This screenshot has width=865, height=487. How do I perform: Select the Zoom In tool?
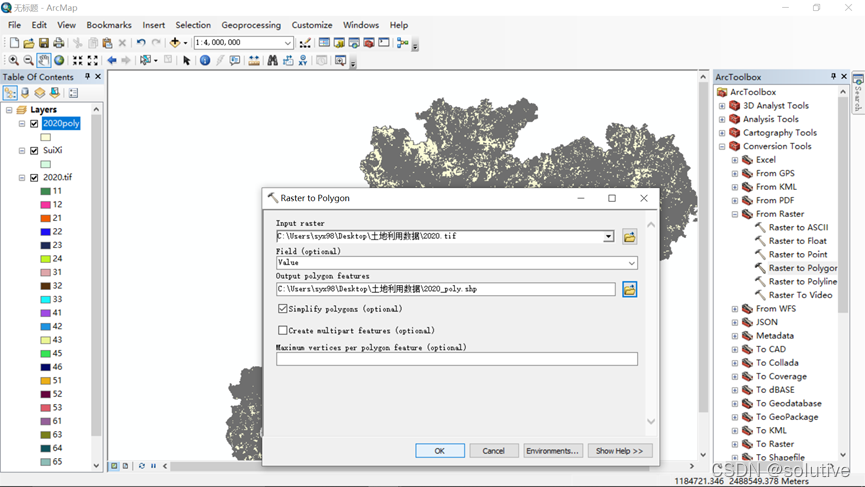[14, 60]
